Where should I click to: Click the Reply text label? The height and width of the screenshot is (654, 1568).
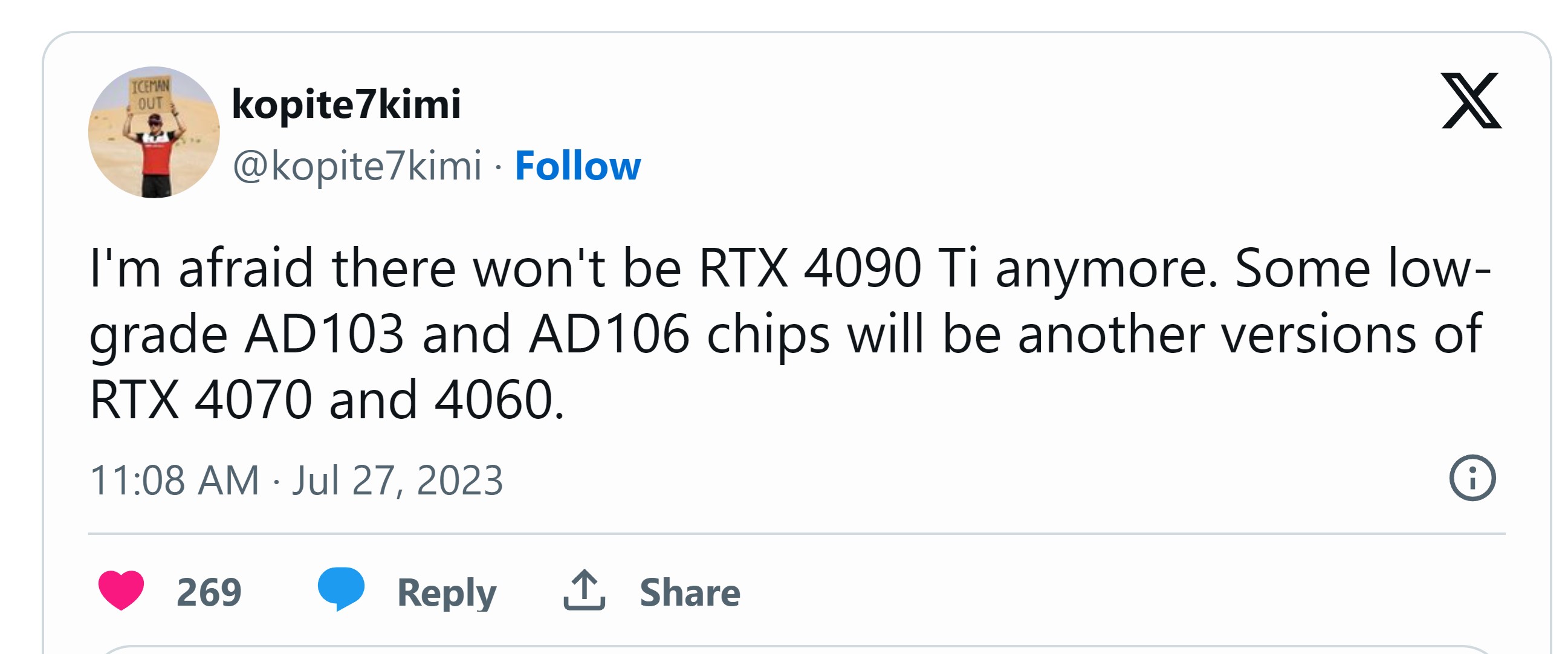[x=447, y=592]
